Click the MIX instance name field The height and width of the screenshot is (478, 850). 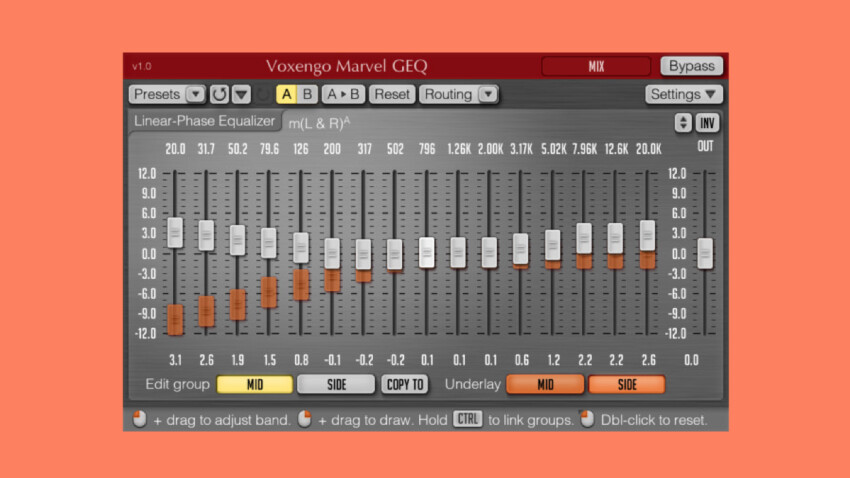(596, 67)
